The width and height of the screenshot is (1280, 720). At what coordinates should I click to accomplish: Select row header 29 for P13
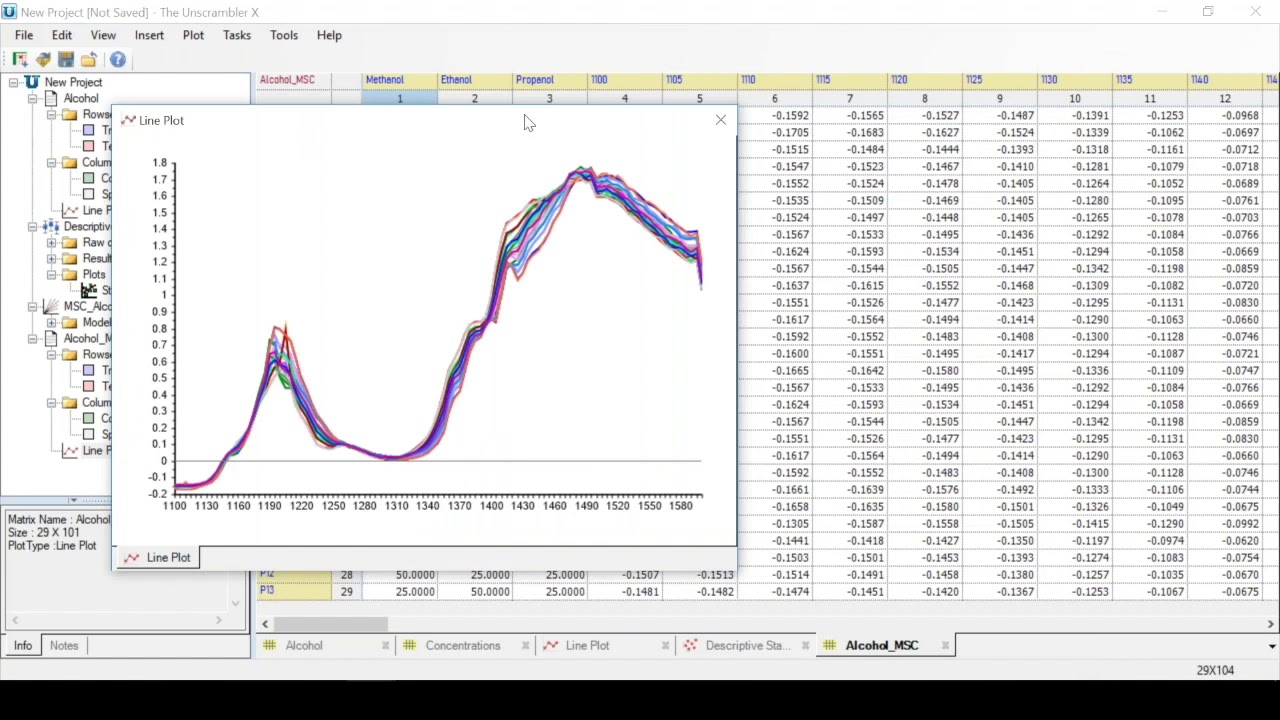click(x=346, y=592)
